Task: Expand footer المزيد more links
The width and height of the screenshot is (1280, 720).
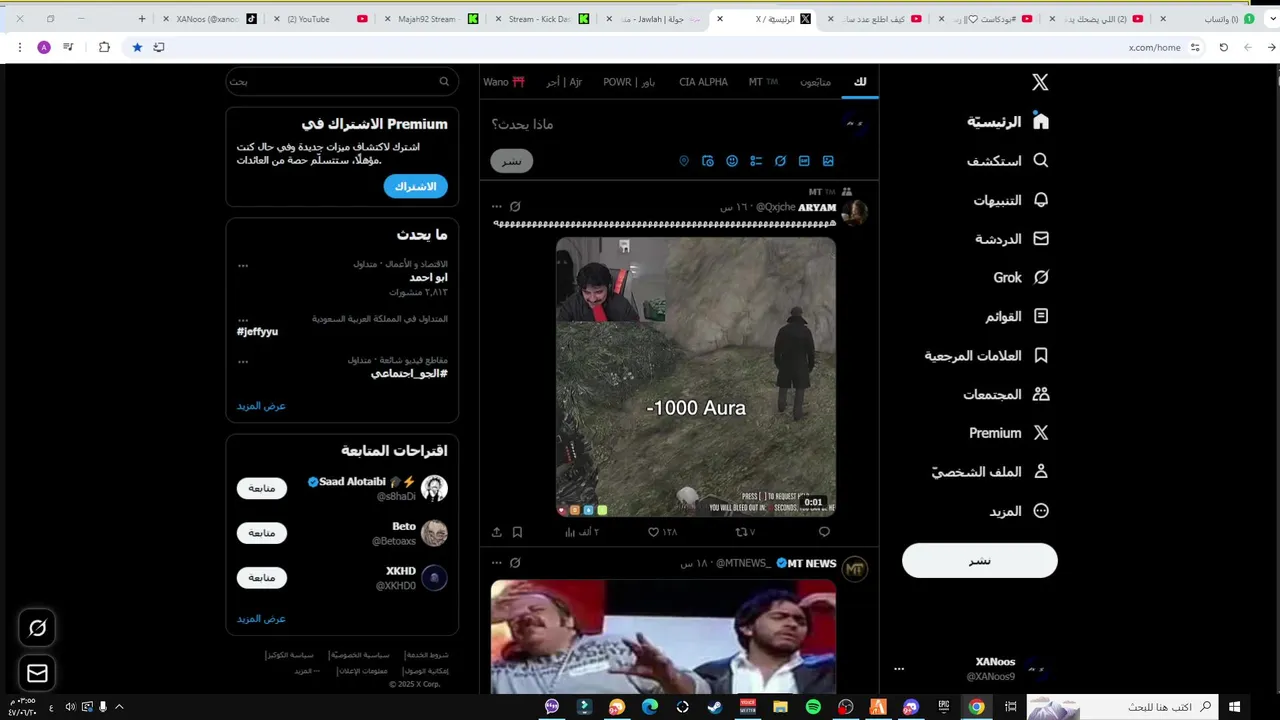Action: (307, 671)
